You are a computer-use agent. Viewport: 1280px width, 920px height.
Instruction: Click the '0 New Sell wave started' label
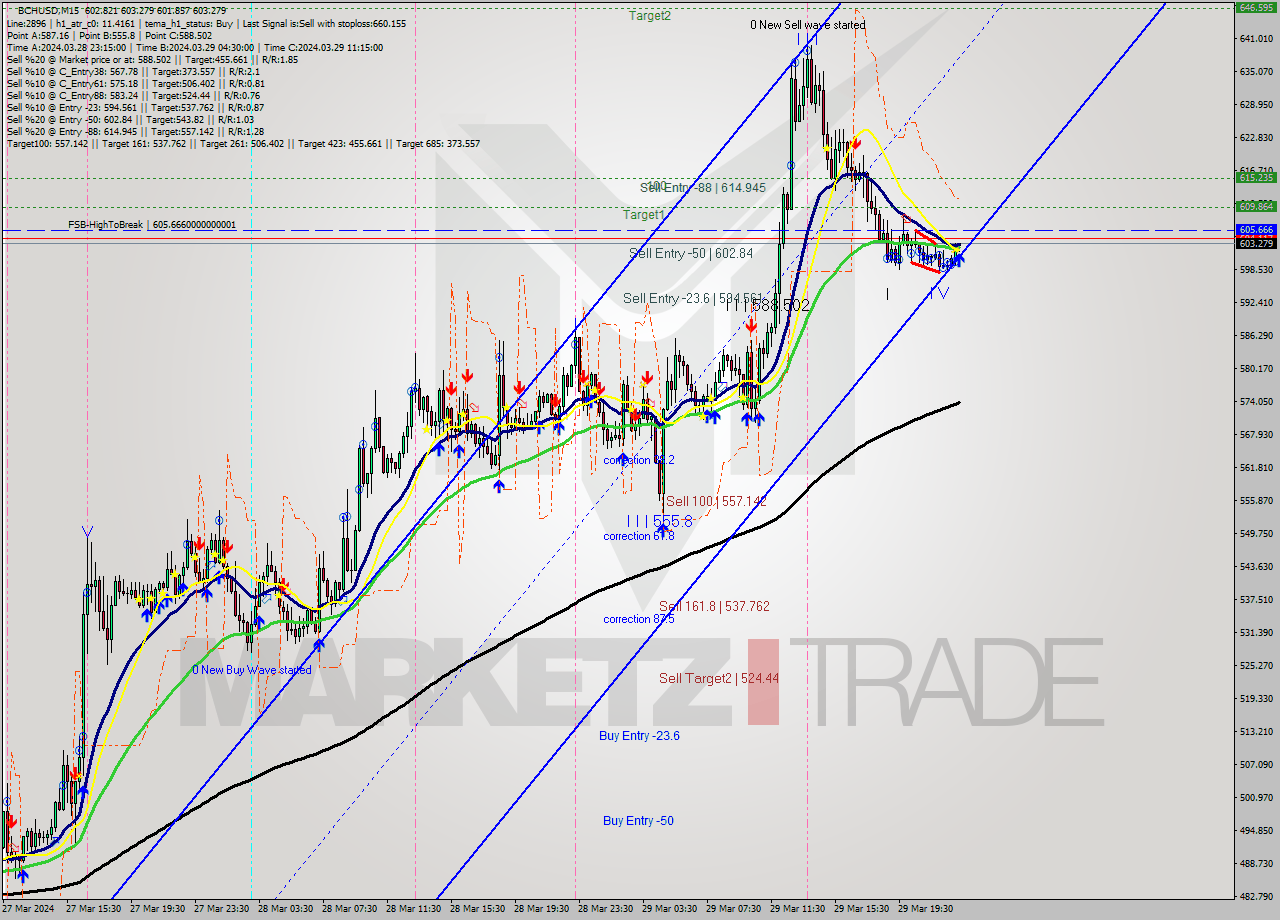click(x=808, y=25)
